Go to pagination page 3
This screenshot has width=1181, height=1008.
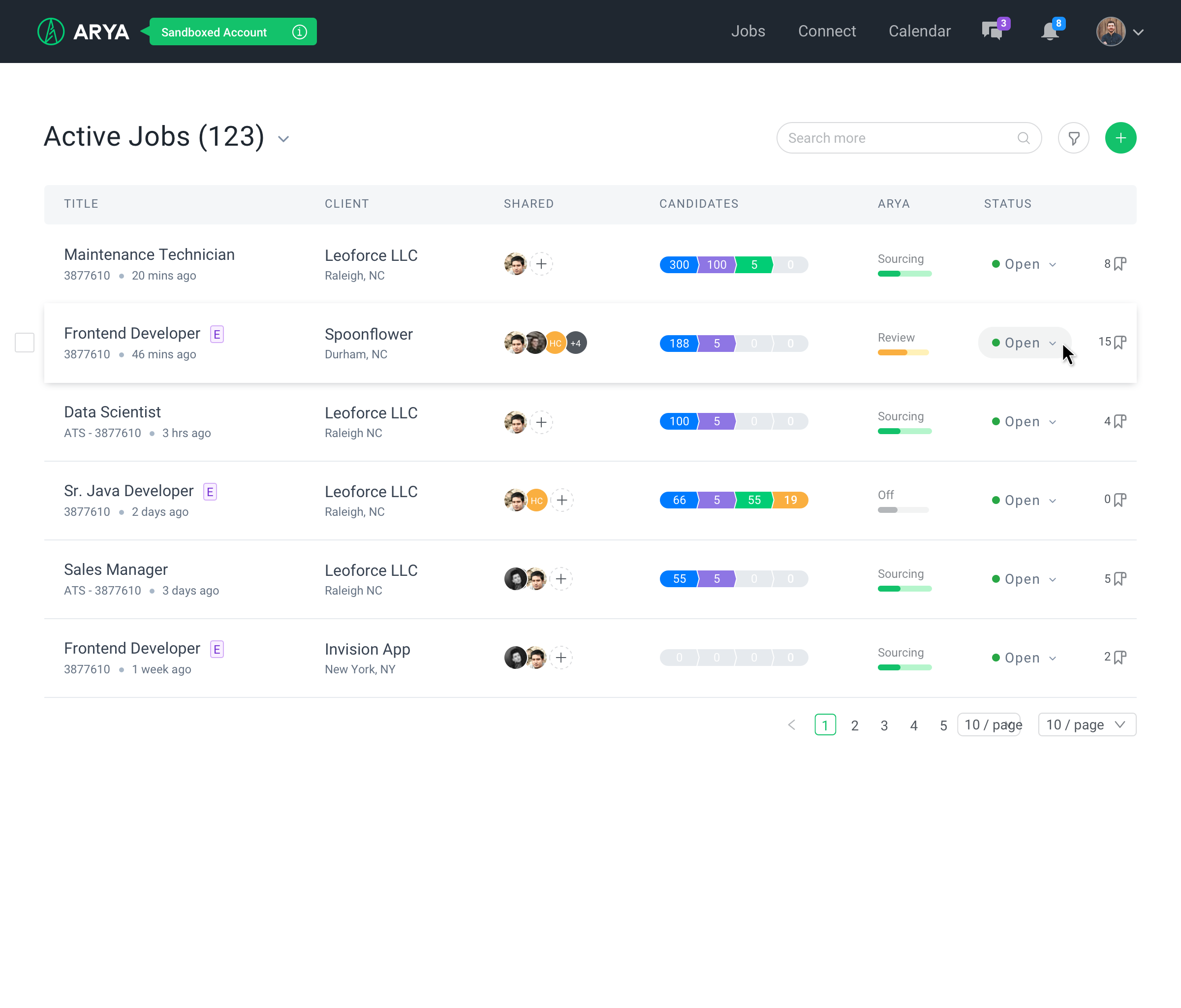883,725
